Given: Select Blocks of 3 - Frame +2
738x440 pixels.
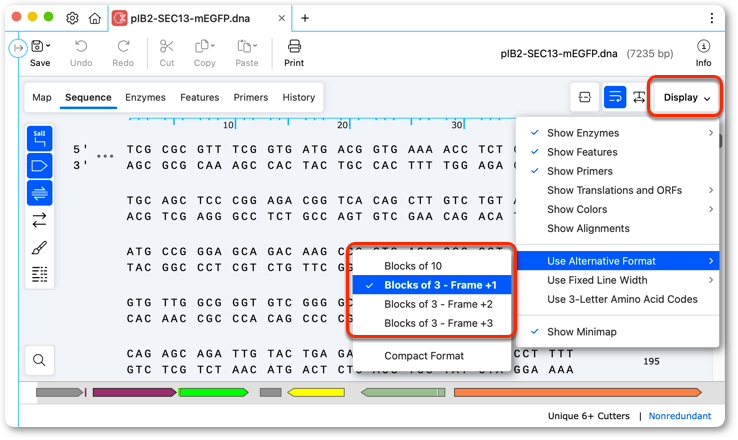Looking at the screenshot, I should (432, 304).
